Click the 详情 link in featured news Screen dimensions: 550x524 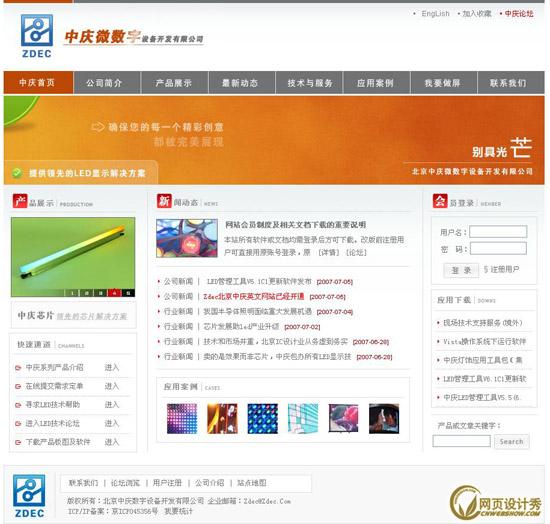329,253
